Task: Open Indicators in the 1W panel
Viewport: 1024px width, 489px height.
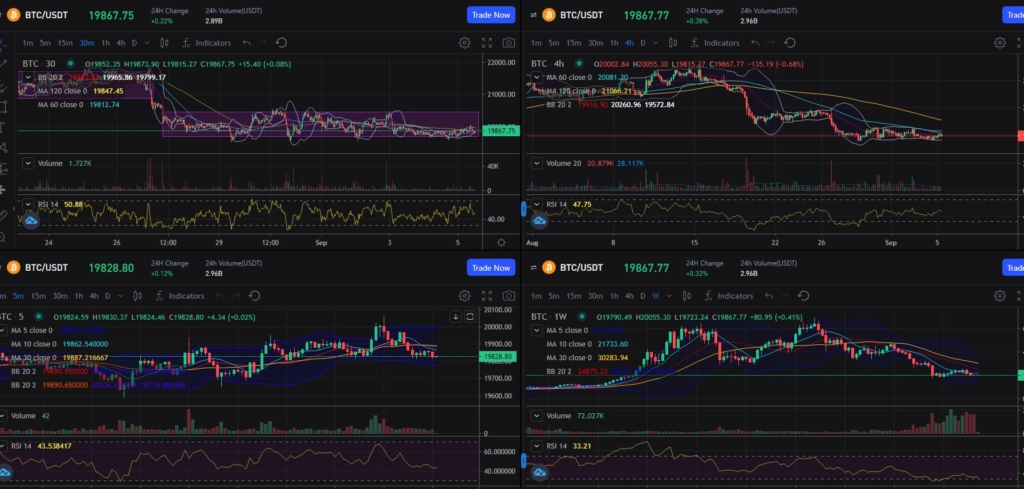Action: 728,296
